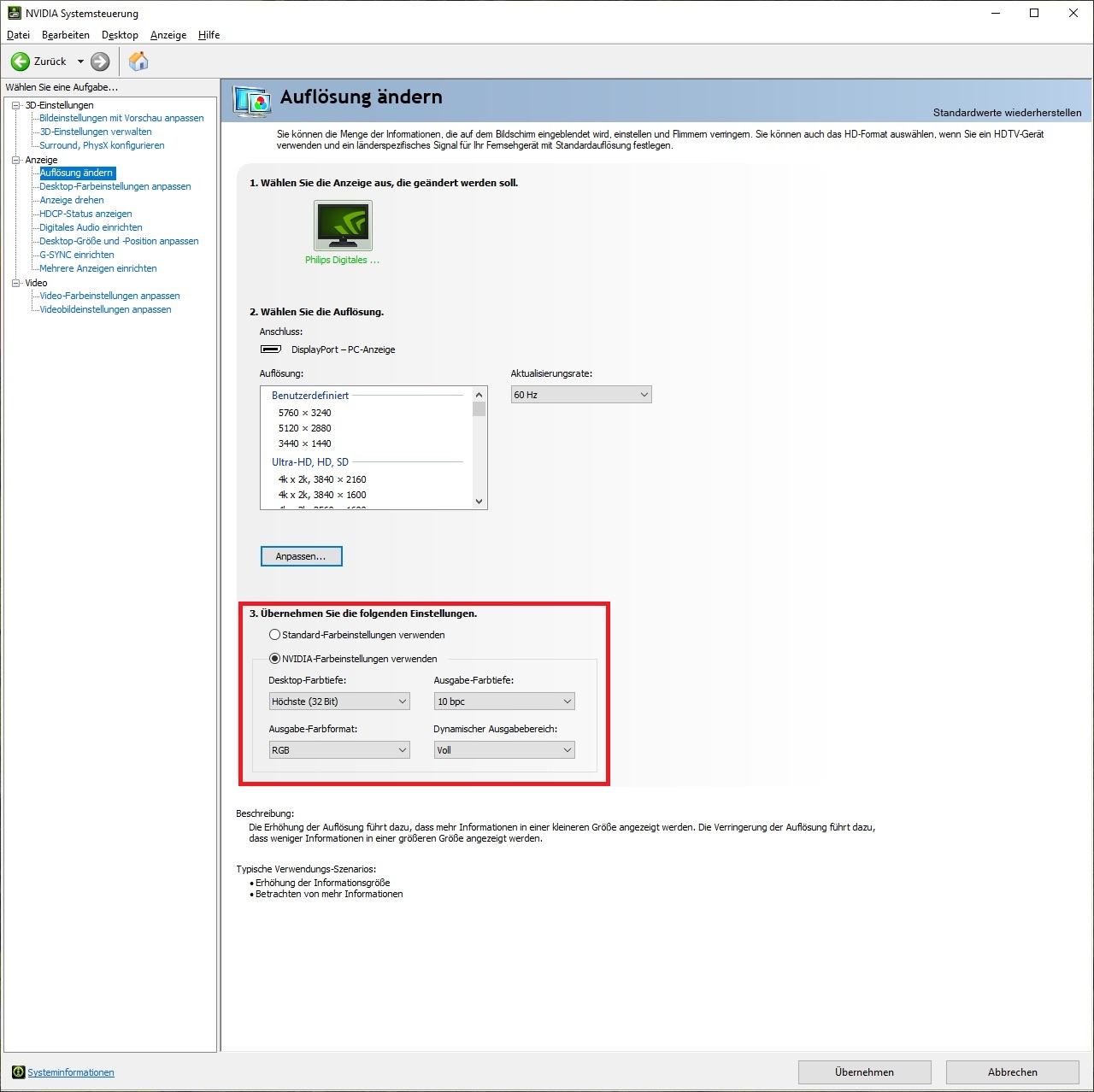Click the grey forward arrow icon
Image resolution: width=1094 pixels, height=1092 pixels.
(x=100, y=62)
